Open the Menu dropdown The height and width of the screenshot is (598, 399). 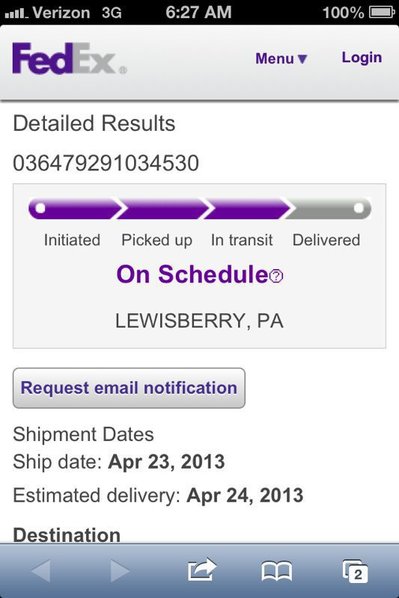pyautogui.click(x=282, y=59)
